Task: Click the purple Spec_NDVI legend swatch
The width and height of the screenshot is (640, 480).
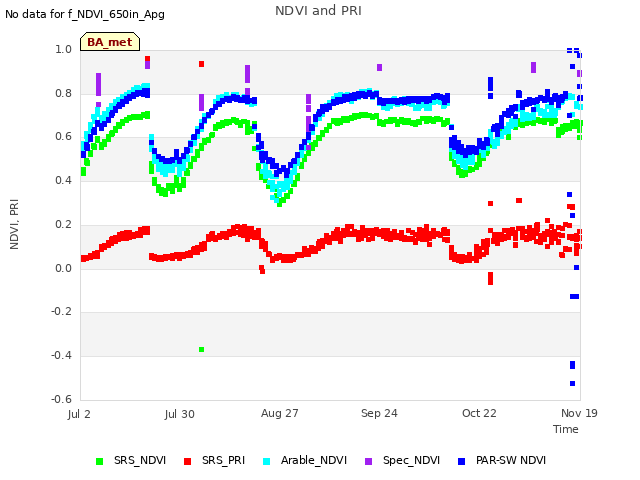Action: [x=369, y=461]
